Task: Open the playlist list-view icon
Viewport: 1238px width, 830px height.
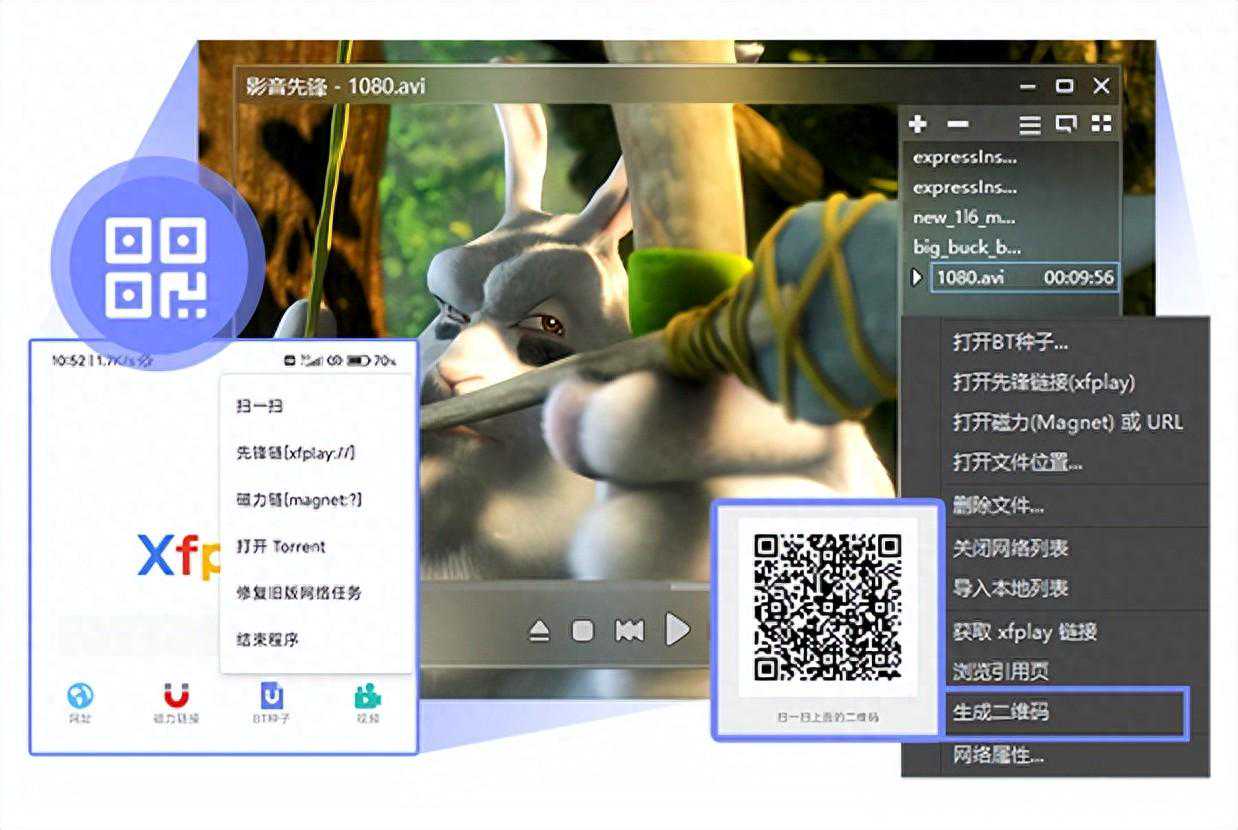Action: (1028, 123)
